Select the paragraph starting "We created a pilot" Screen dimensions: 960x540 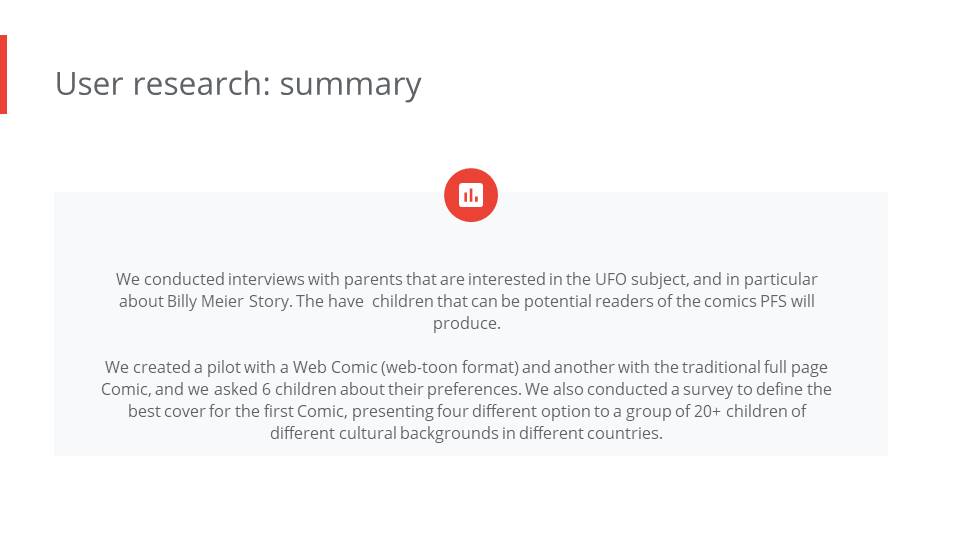[467, 400]
